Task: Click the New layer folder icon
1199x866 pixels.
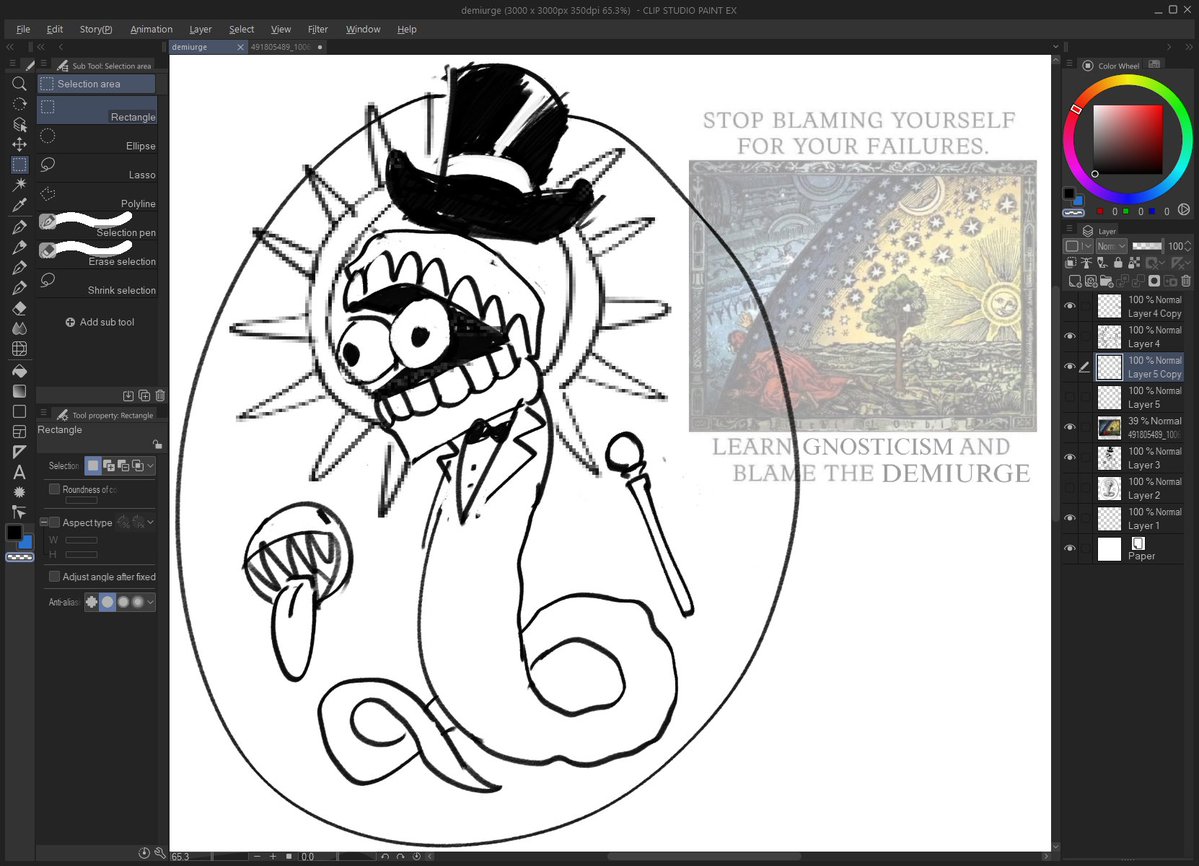Action: [1106, 281]
